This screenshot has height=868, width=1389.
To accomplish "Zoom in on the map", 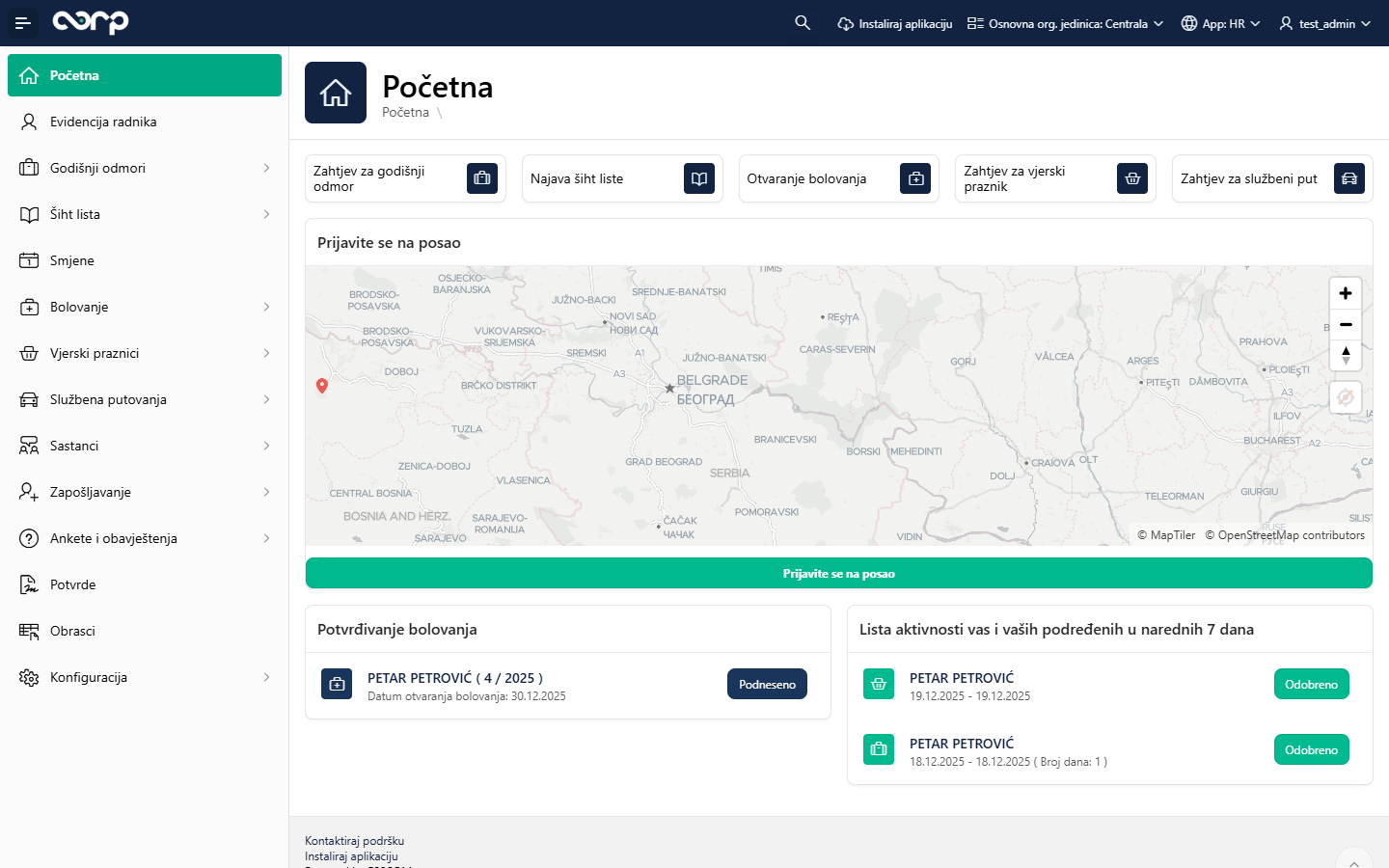I will (1346, 293).
